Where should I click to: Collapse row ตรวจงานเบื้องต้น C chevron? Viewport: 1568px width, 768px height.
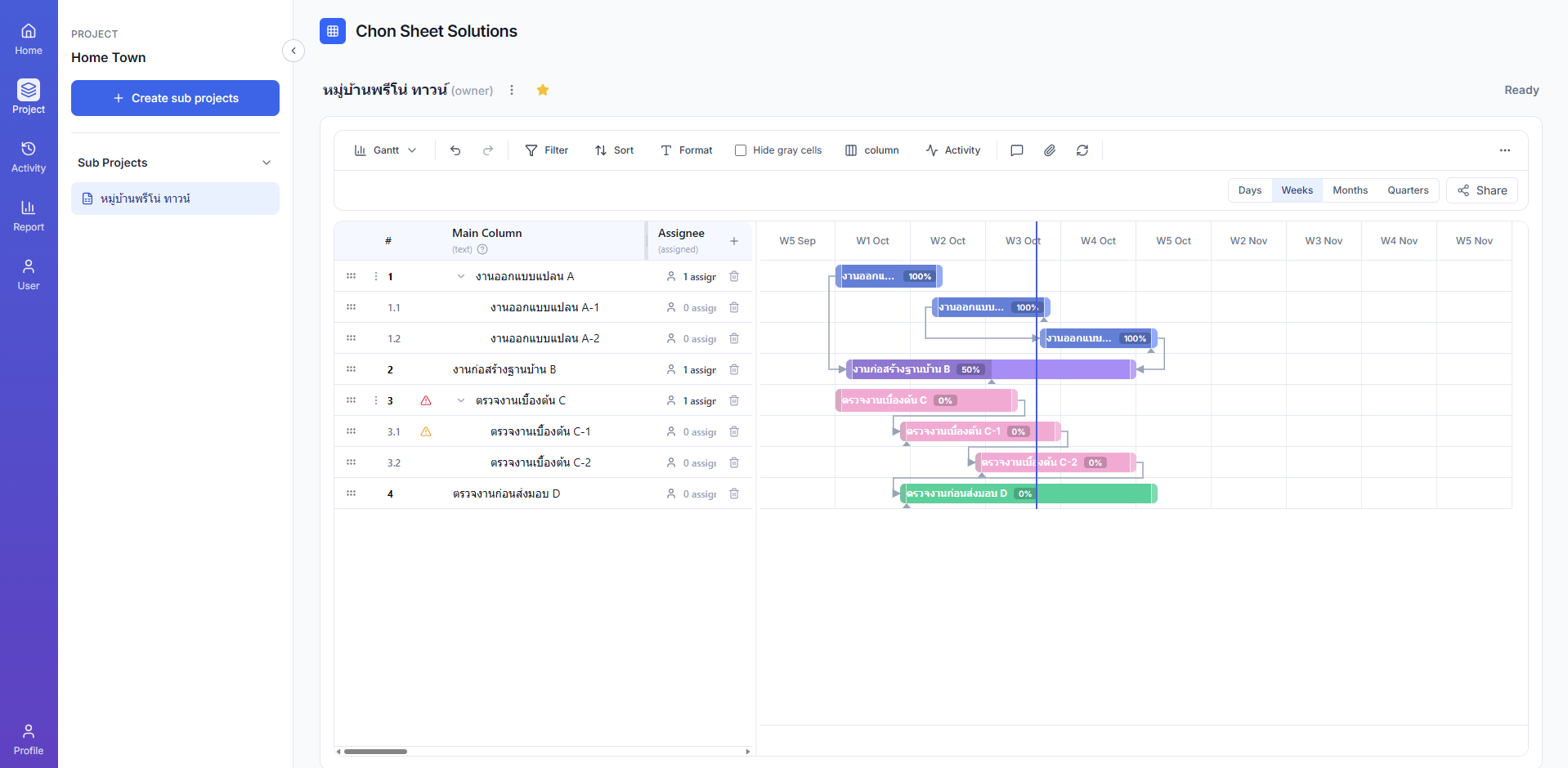(x=461, y=400)
